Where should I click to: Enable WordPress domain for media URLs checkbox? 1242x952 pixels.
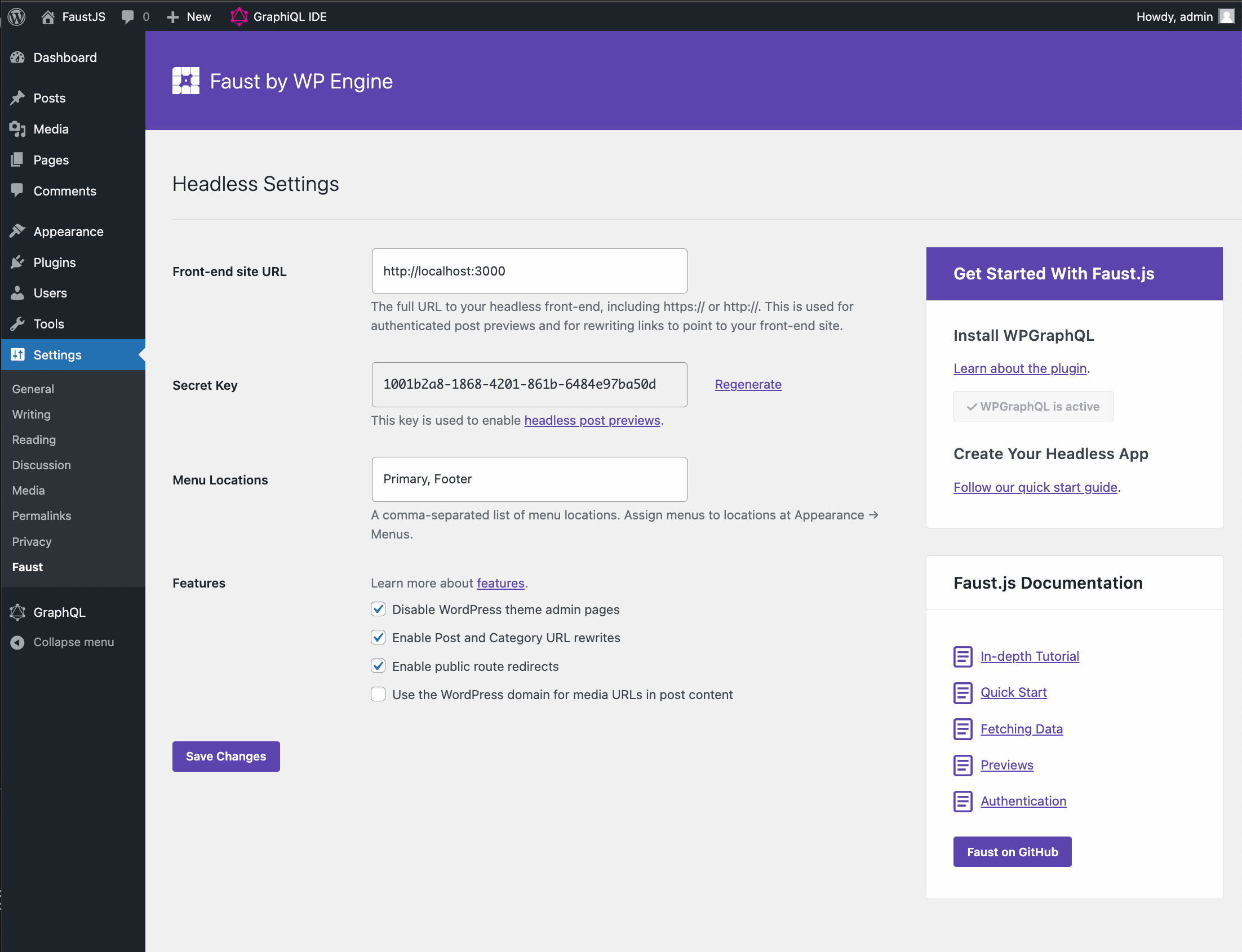(x=378, y=694)
